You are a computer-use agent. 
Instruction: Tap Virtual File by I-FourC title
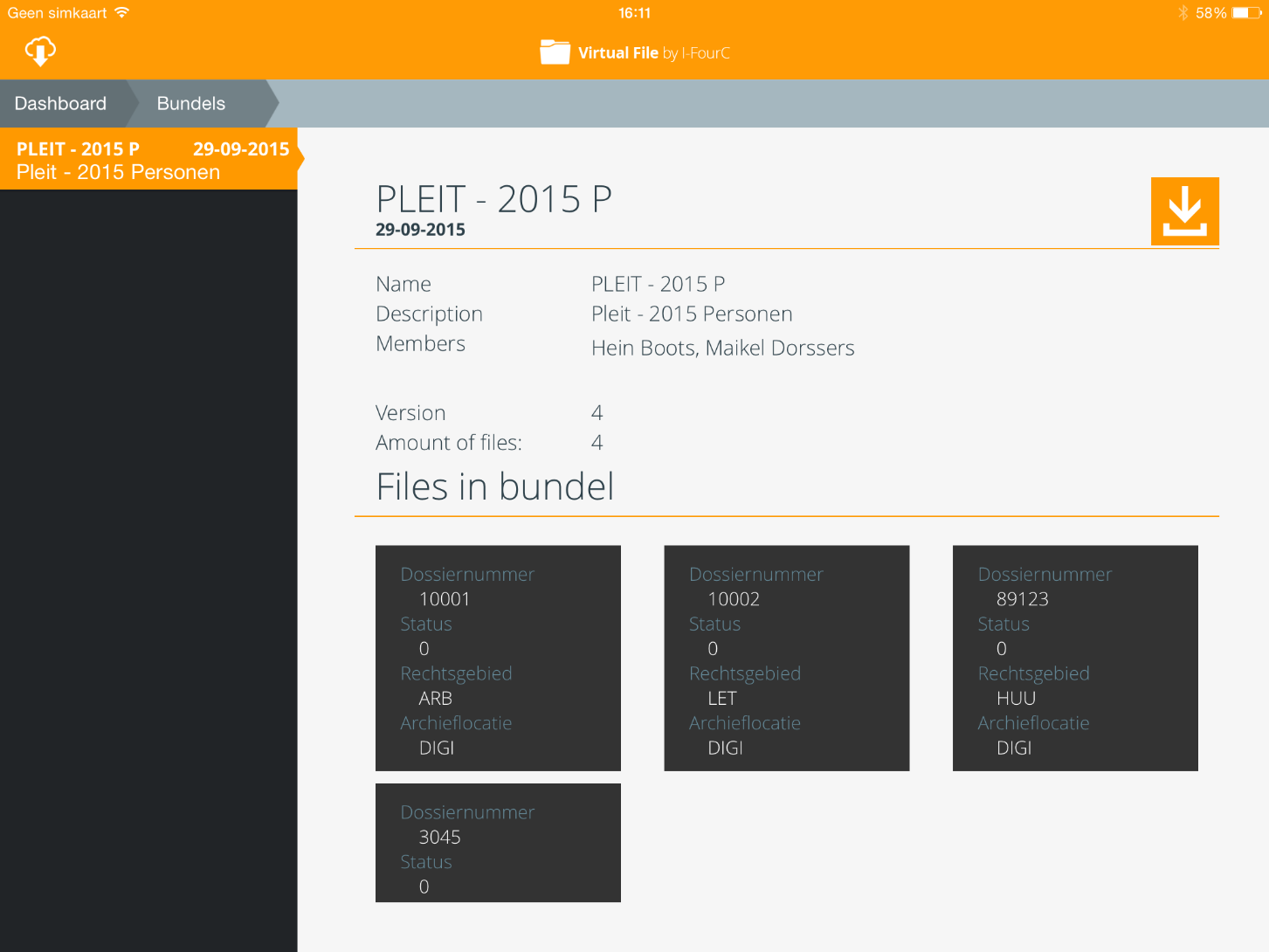(x=653, y=53)
